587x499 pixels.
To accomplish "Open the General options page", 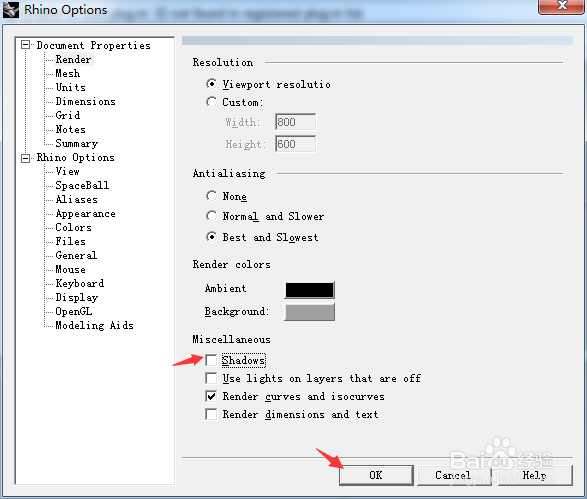I will click(x=76, y=255).
